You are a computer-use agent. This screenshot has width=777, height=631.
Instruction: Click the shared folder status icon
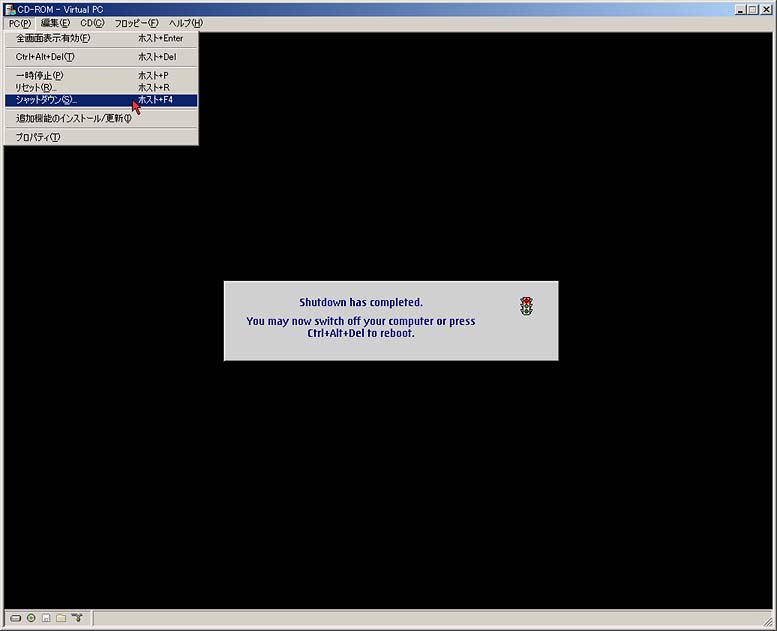(x=61, y=618)
